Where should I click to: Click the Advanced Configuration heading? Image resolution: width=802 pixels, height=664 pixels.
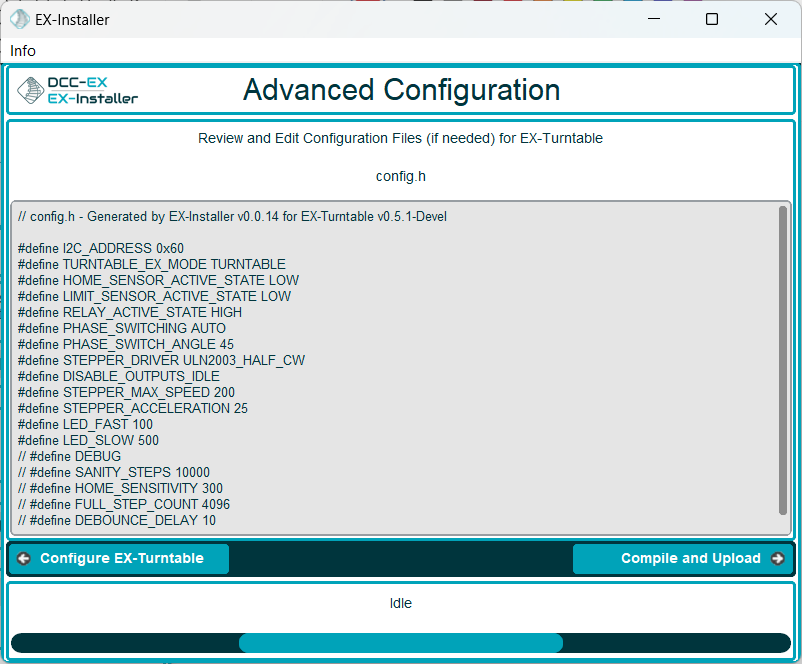point(401,90)
